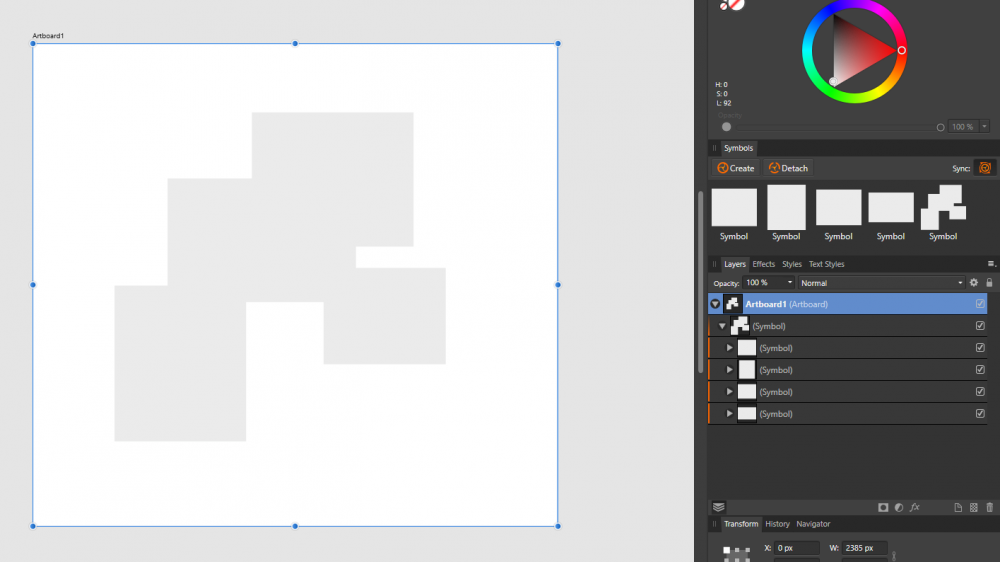Click the Detach symbol button
The image size is (1000, 562).
click(787, 168)
